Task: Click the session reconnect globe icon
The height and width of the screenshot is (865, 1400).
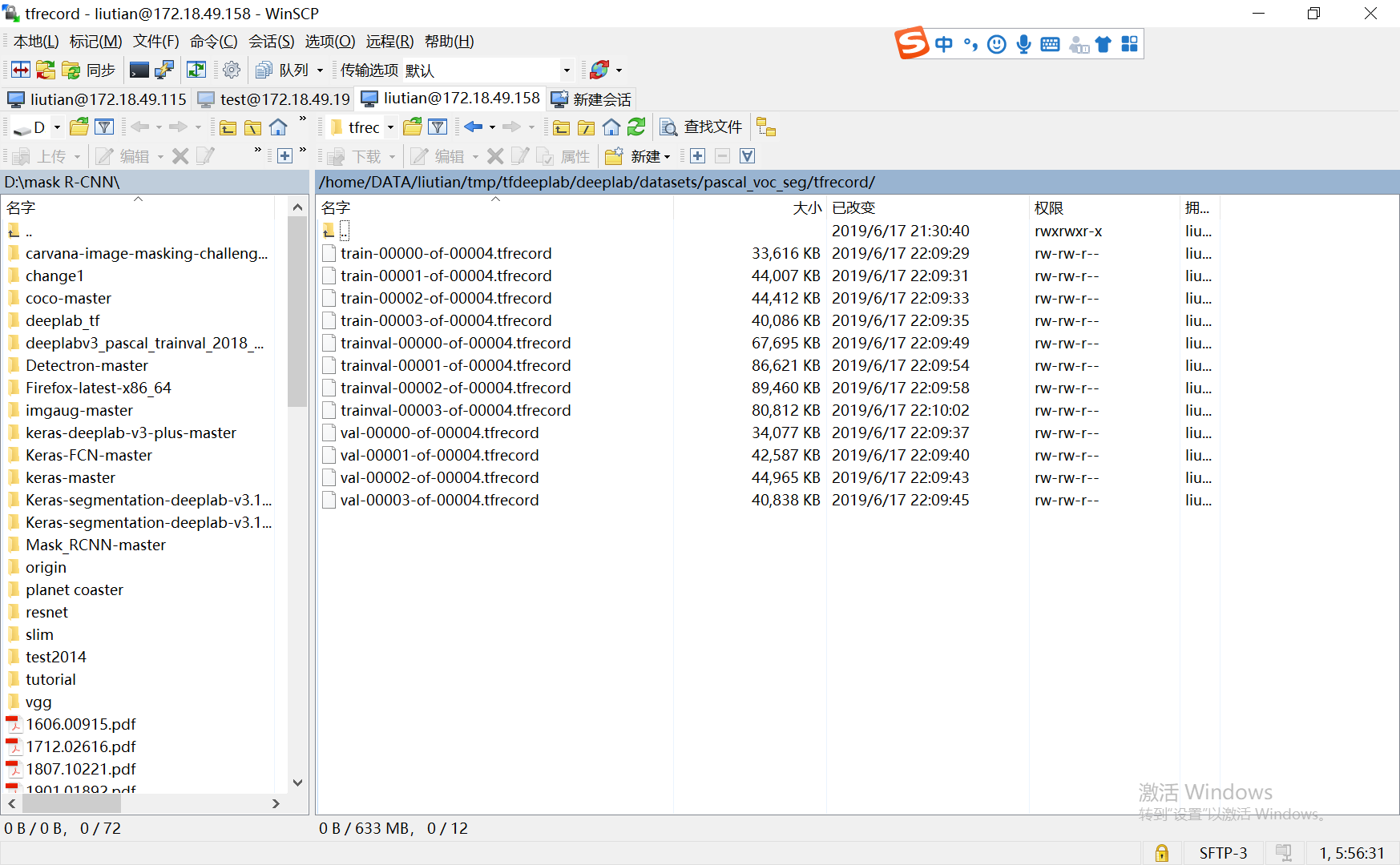Action: click(599, 70)
